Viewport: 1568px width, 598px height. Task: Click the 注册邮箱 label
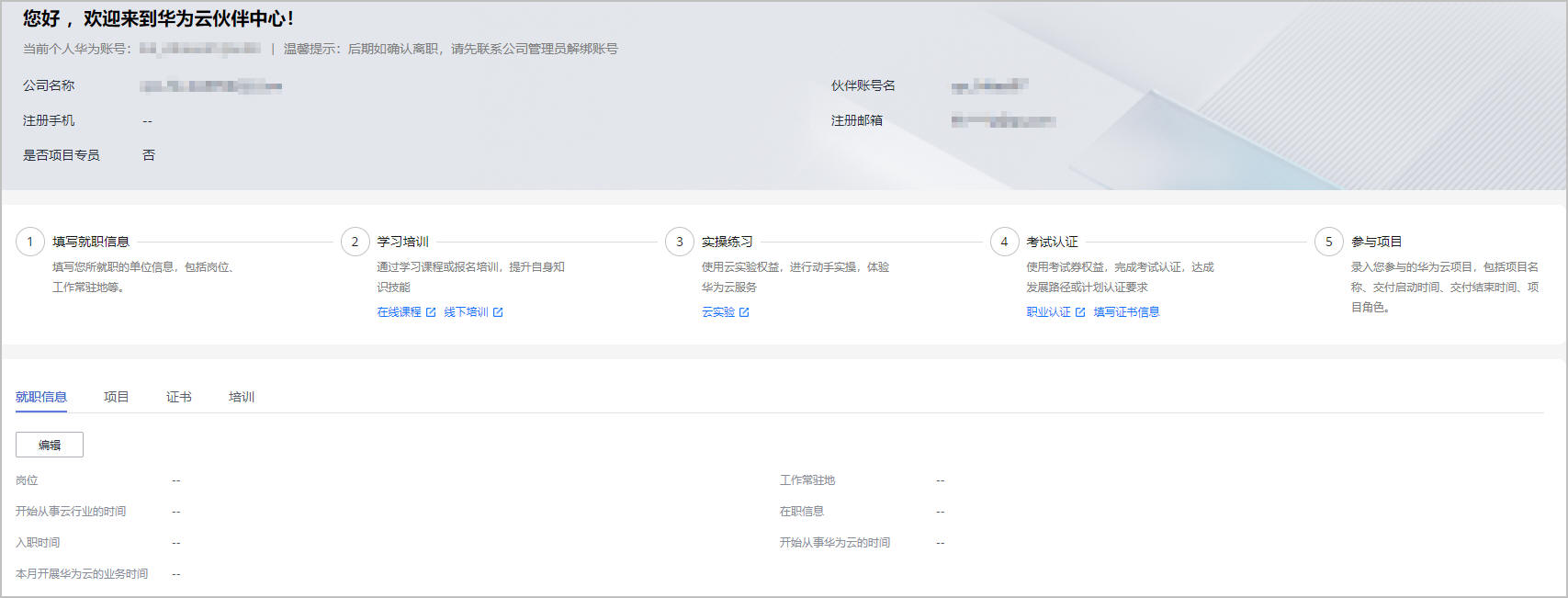pos(856,120)
